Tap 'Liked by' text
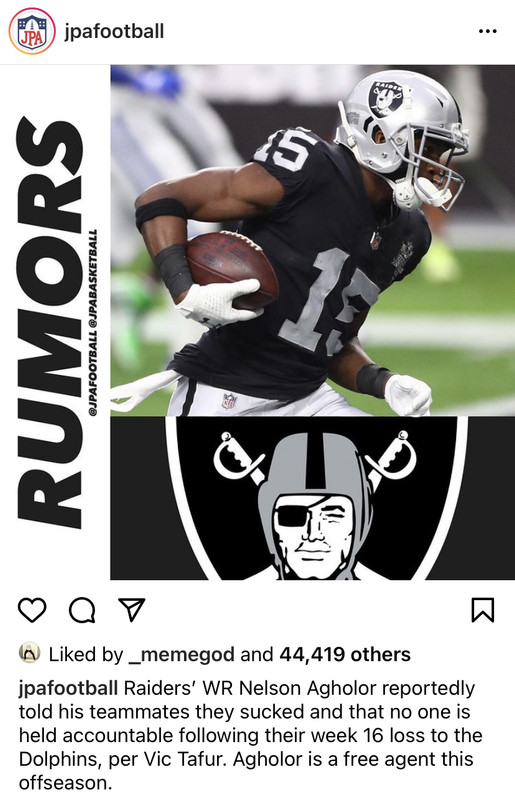Viewport: 515px width, 800px height. pos(86,655)
